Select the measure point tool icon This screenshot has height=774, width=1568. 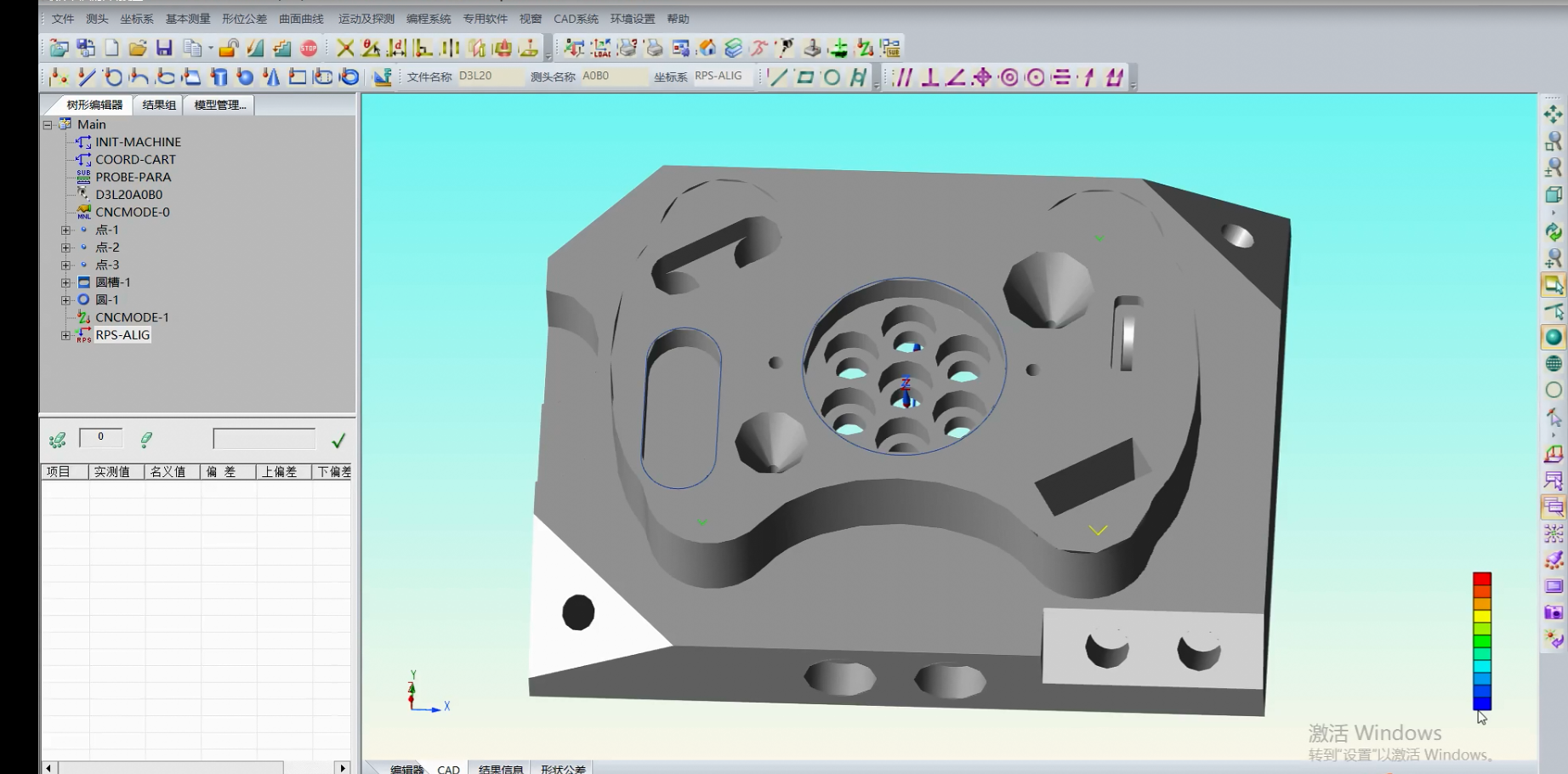coord(59,77)
